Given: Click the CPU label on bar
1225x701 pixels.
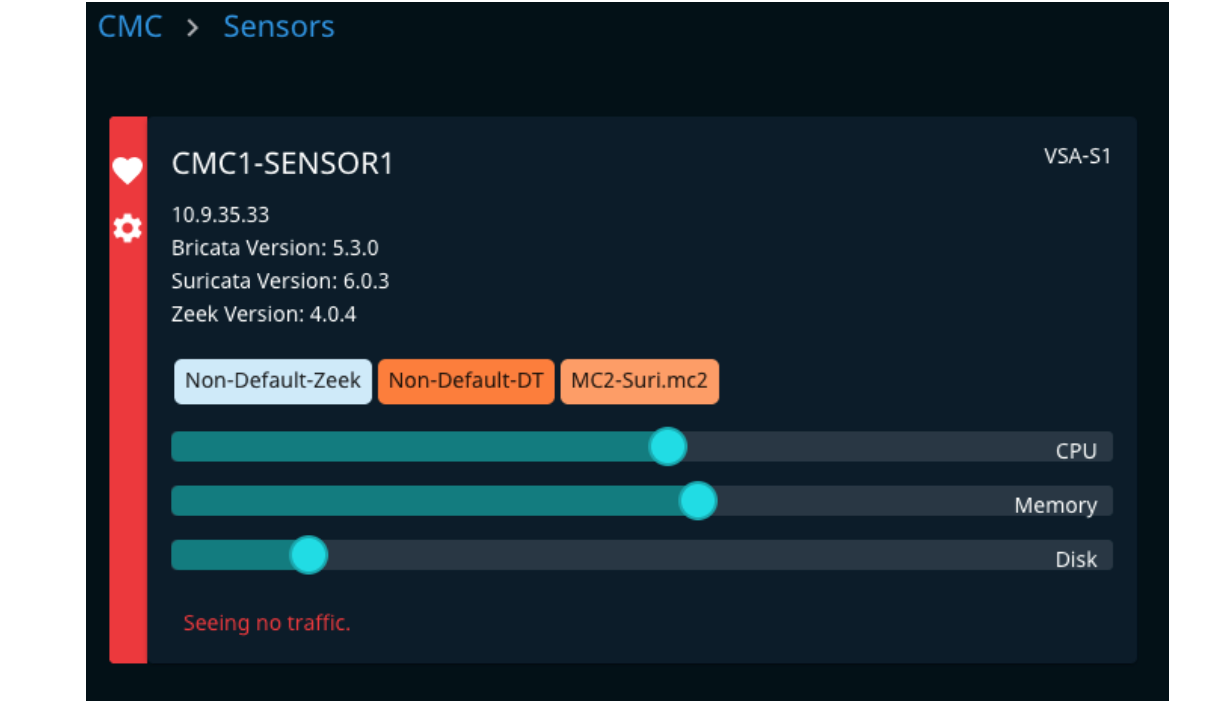Looking at the screenshot, I should (1076, 451).
